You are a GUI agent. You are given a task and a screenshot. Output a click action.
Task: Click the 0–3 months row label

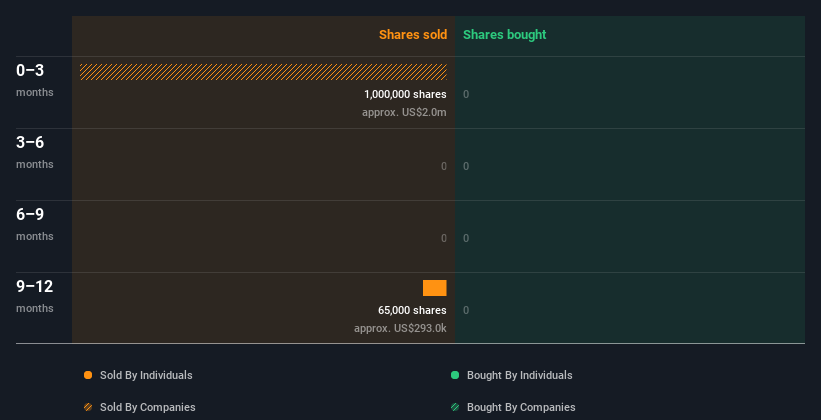(x=35, y=80)
